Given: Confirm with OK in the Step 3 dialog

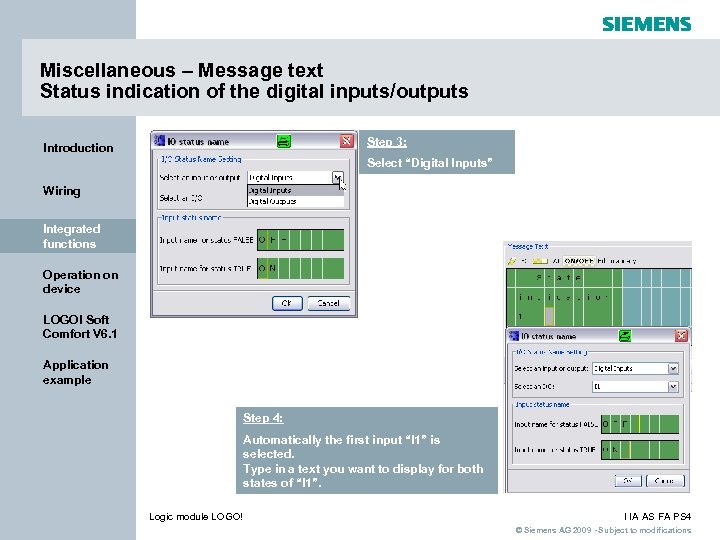Looking at the screenshot, I should tap(287, 303).
